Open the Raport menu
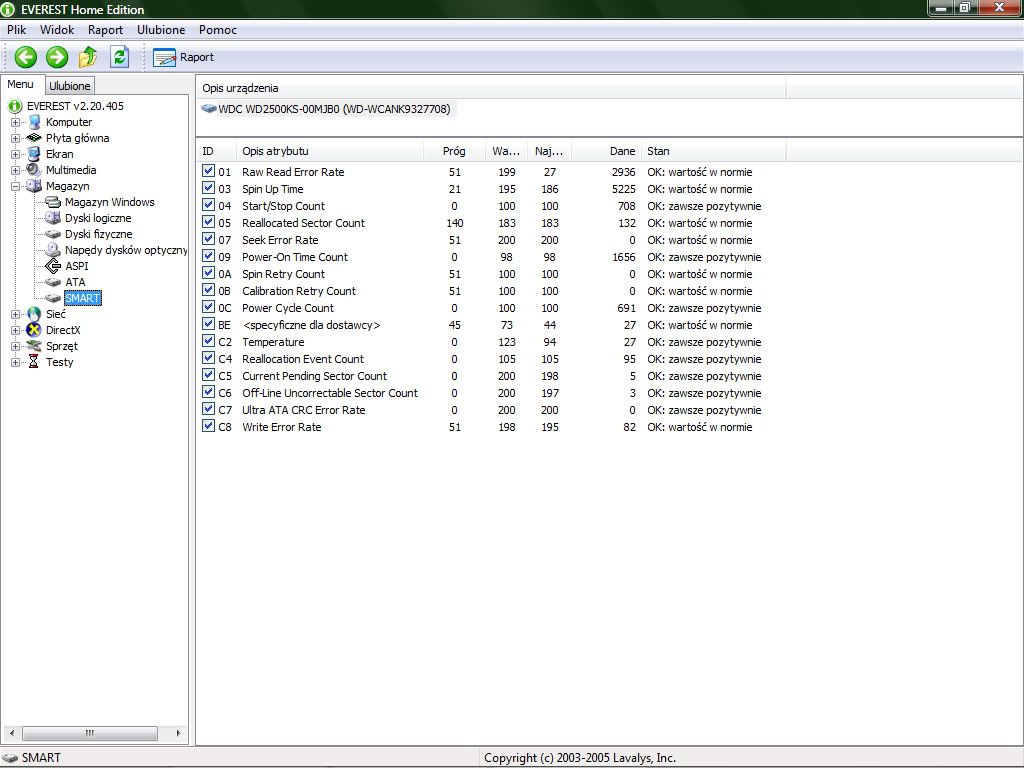 click(x=105, y=30)
